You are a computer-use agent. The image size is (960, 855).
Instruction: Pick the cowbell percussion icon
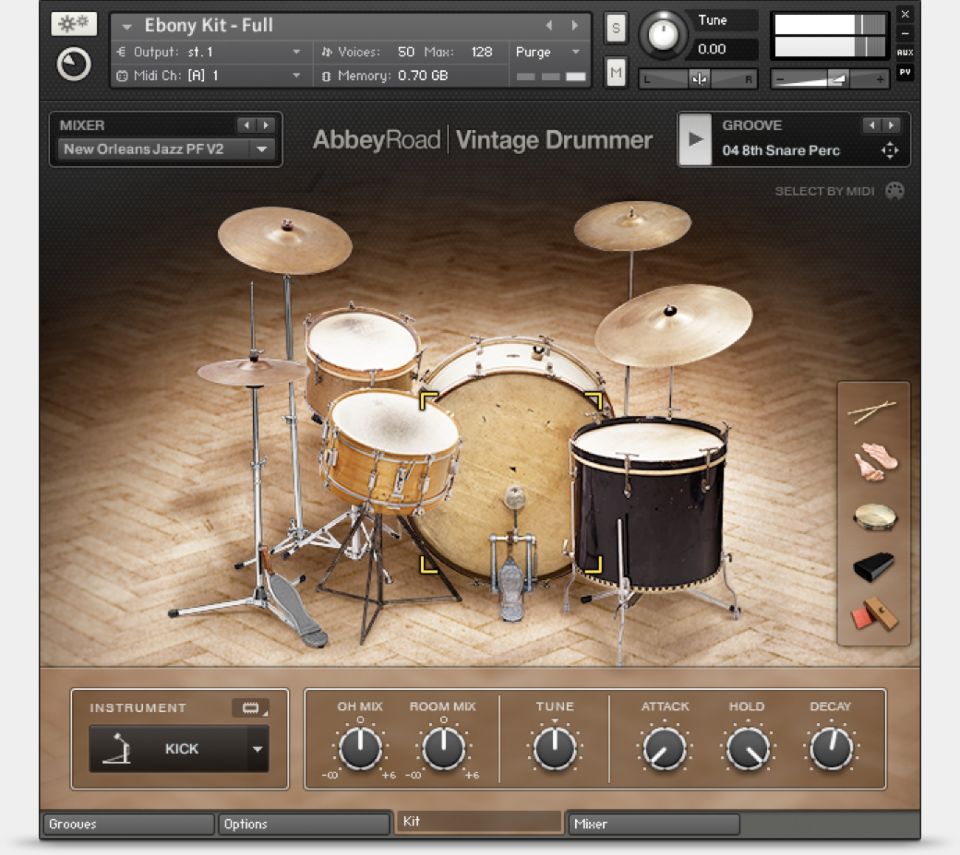(874, 566)
